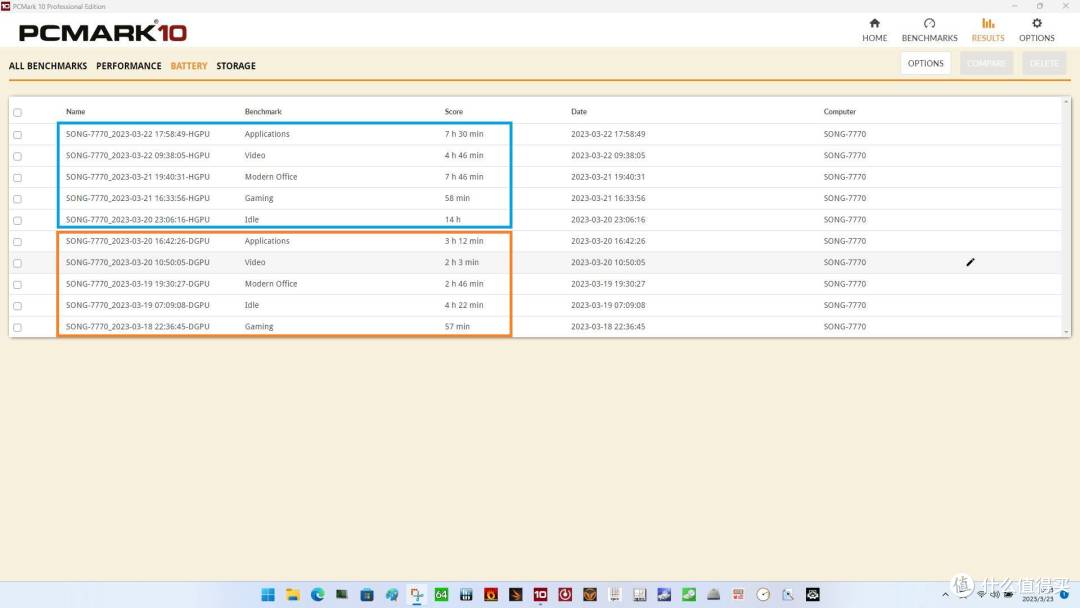This screenshot has width=1080, height=608.
Task: Open result SONG-7770_2023-03-21 19:40:31-HGPU
Action: click(138, 177)
